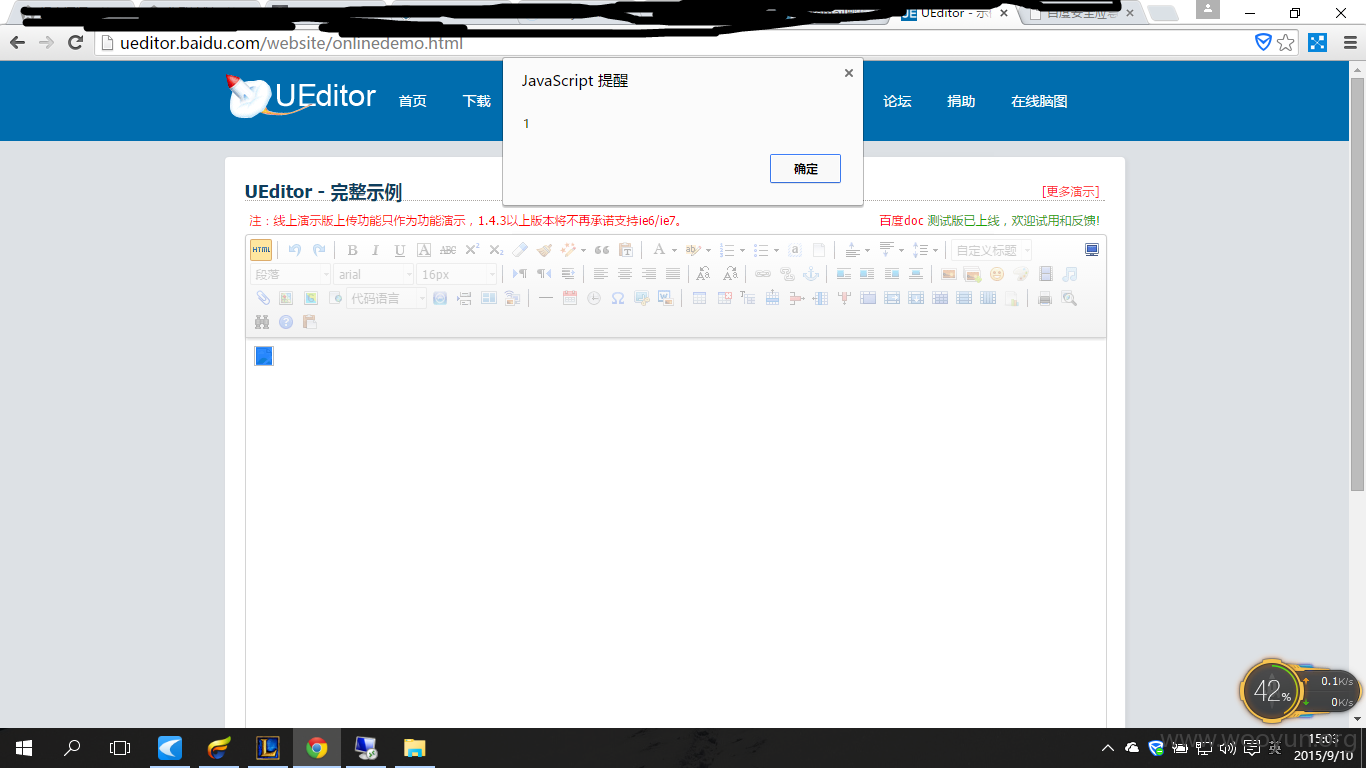This screenshot has width=1366, height=768.
Task: Click the help question mark icon
Action: pos(286,322)
